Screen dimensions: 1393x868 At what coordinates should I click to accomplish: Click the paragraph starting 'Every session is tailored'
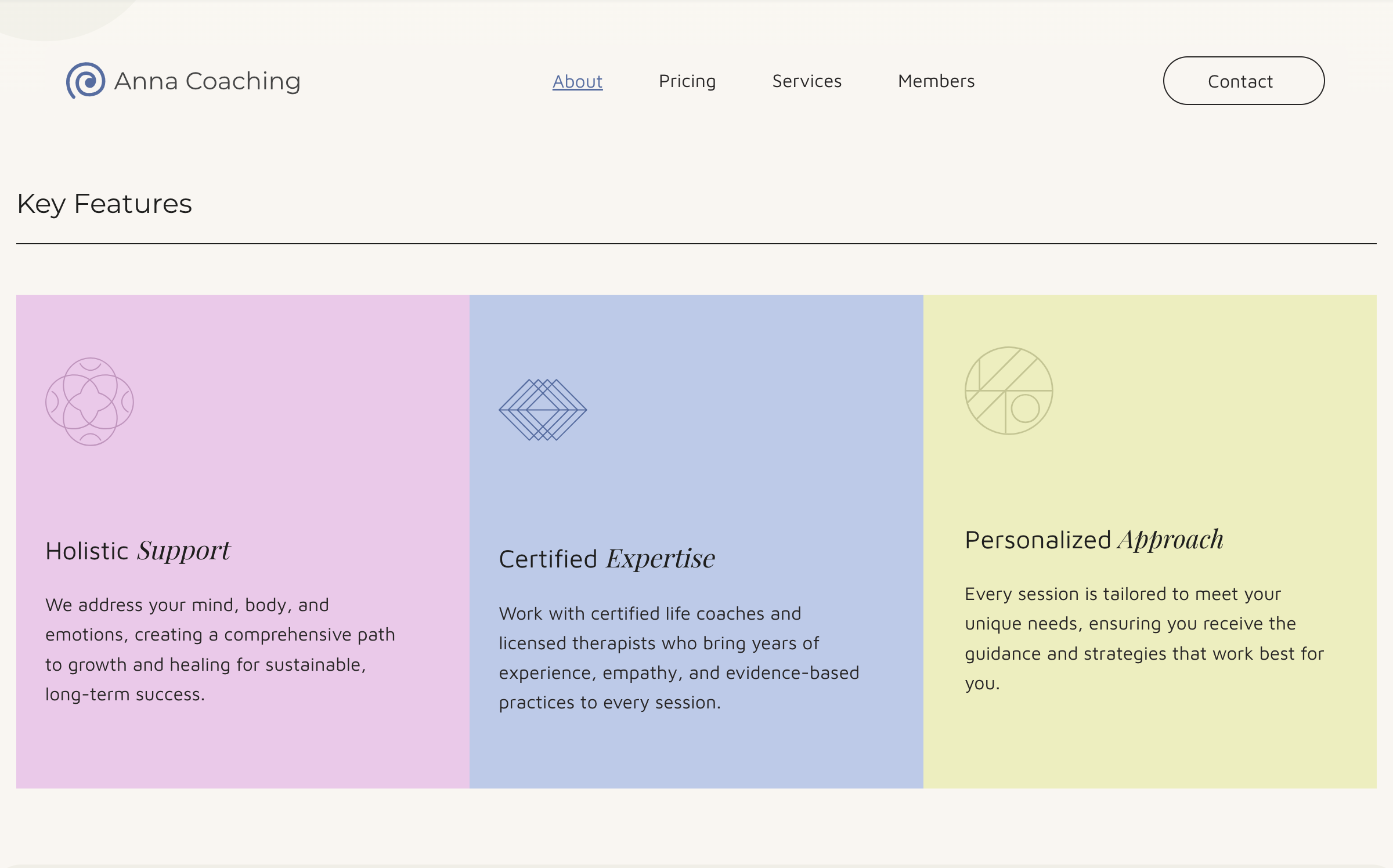(1145, 638)
